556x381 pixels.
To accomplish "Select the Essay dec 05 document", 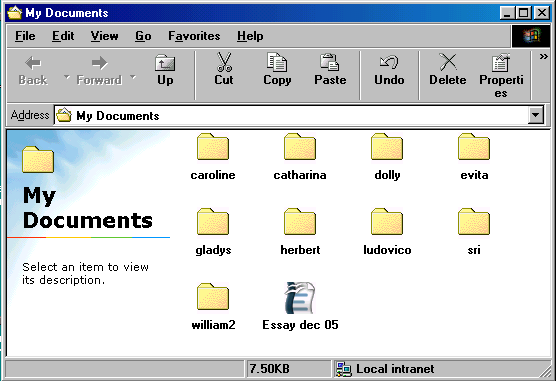I will coord(300,307).
